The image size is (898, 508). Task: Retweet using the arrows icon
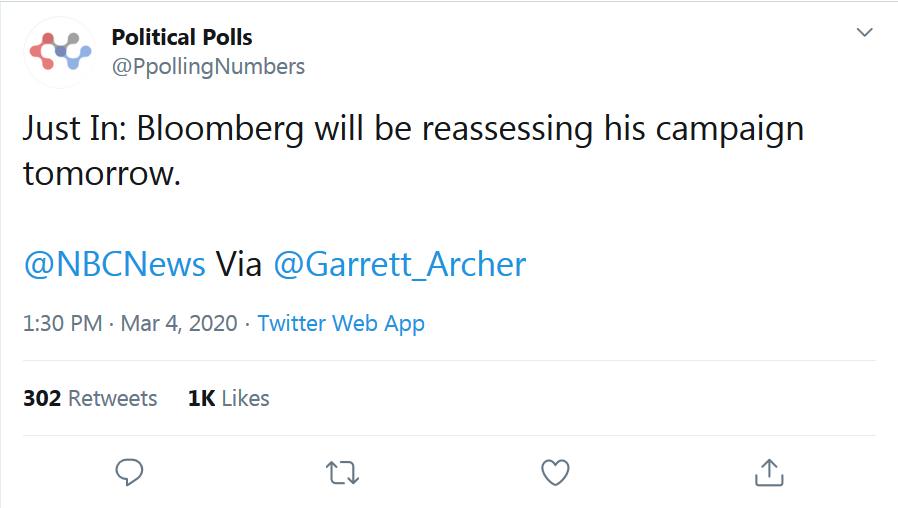tap(342, 473)
